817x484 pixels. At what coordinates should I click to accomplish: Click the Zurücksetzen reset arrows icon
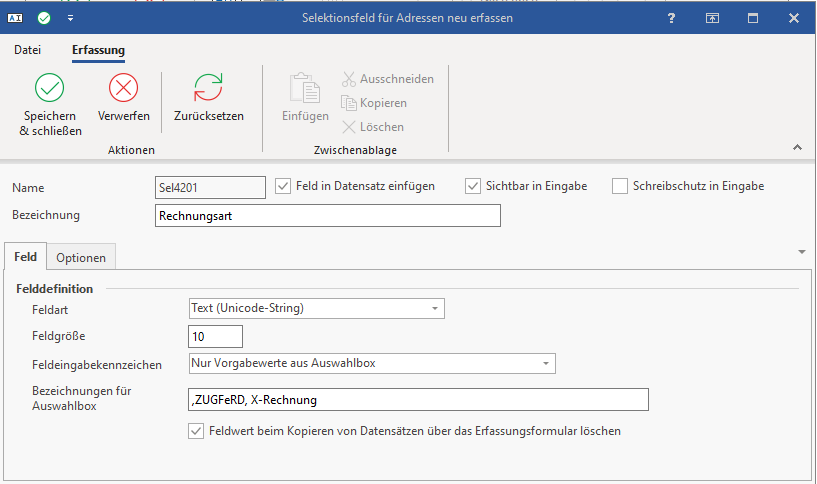pyautogui.click(x=208, y=88)
